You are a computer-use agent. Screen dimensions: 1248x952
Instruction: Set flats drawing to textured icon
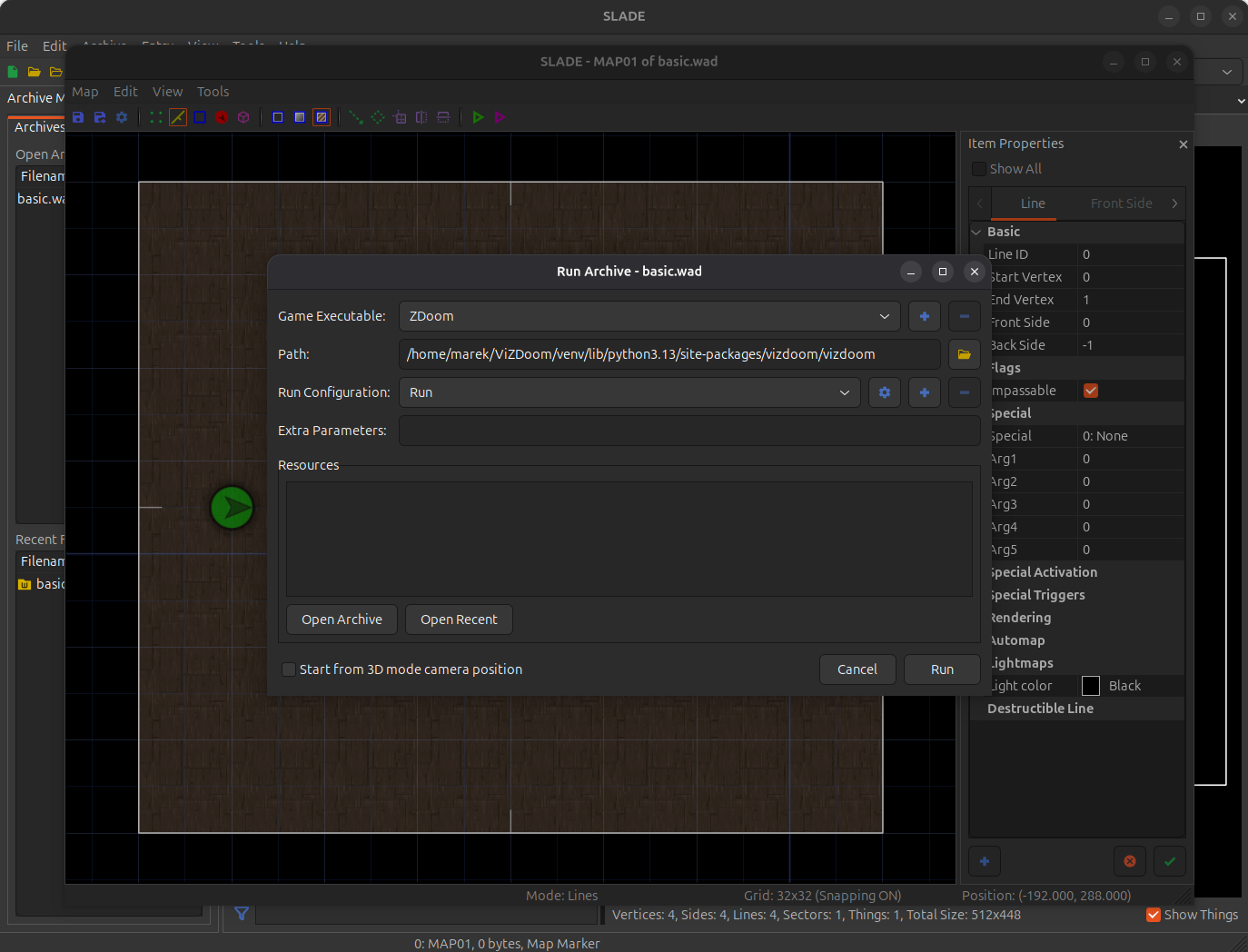click(x=322, y=117)
